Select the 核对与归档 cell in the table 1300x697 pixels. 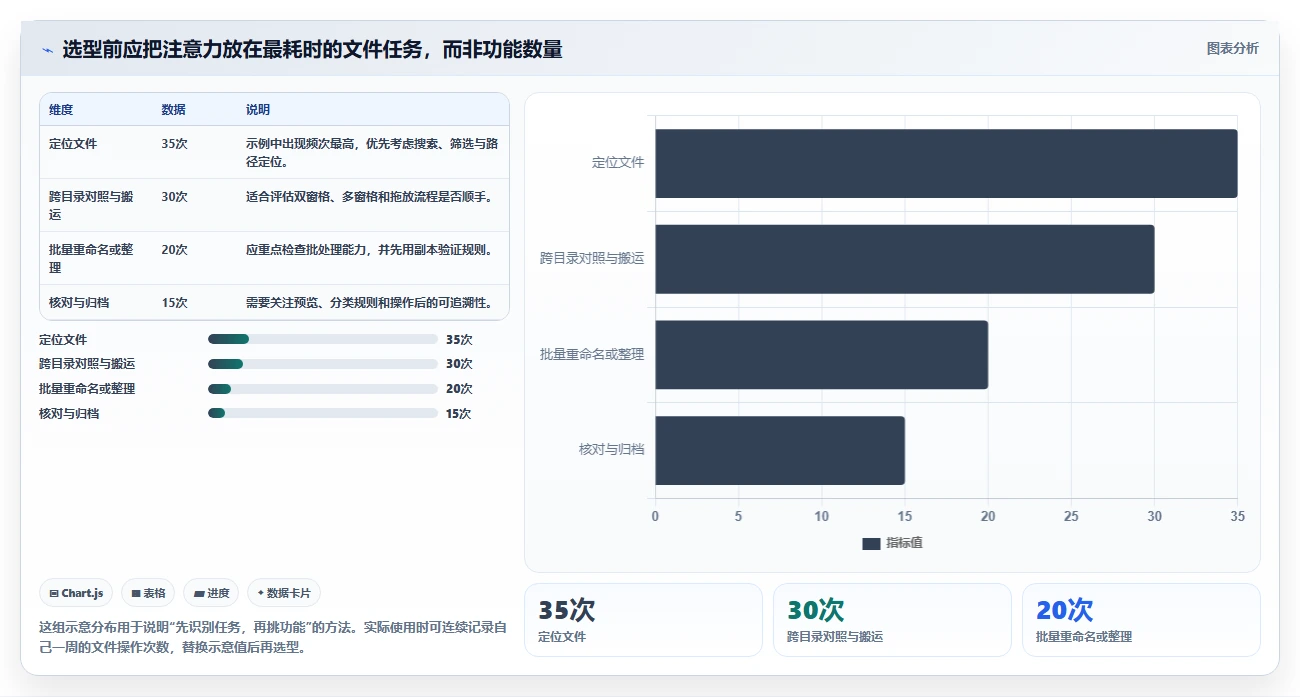pos(79,302)
